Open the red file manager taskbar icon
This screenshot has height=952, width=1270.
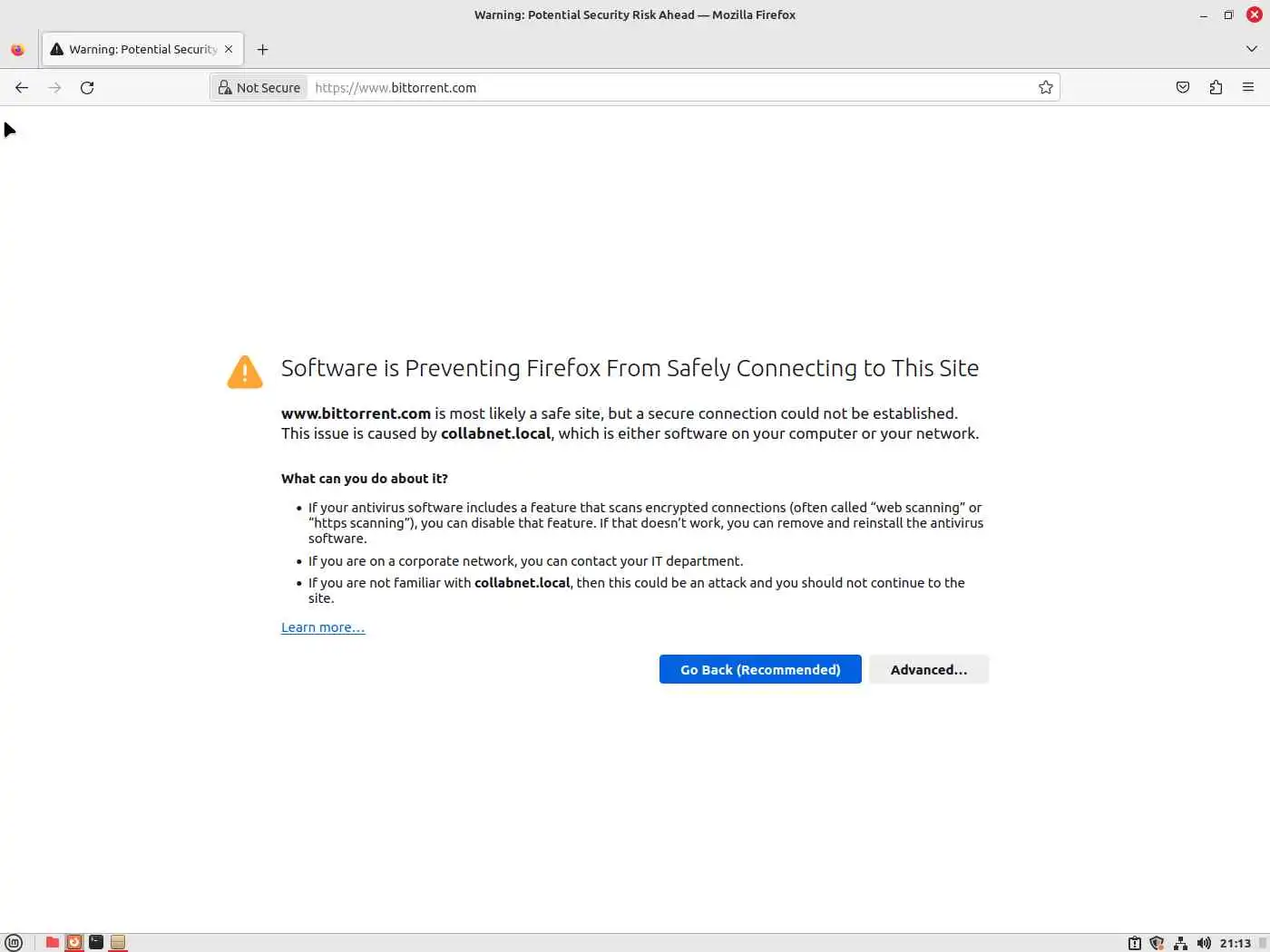tap(53, 943)
